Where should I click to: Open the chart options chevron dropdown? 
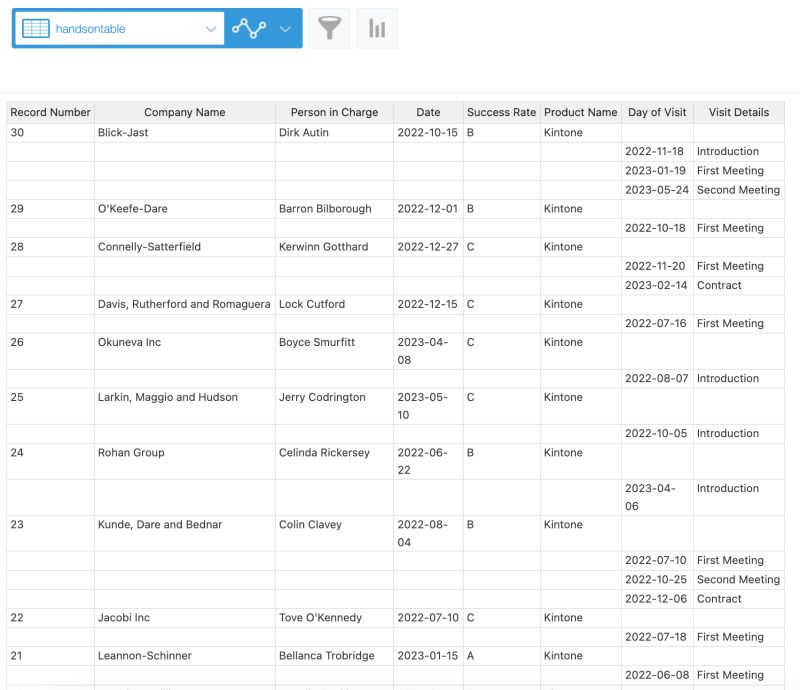click(x=283, y=28)
